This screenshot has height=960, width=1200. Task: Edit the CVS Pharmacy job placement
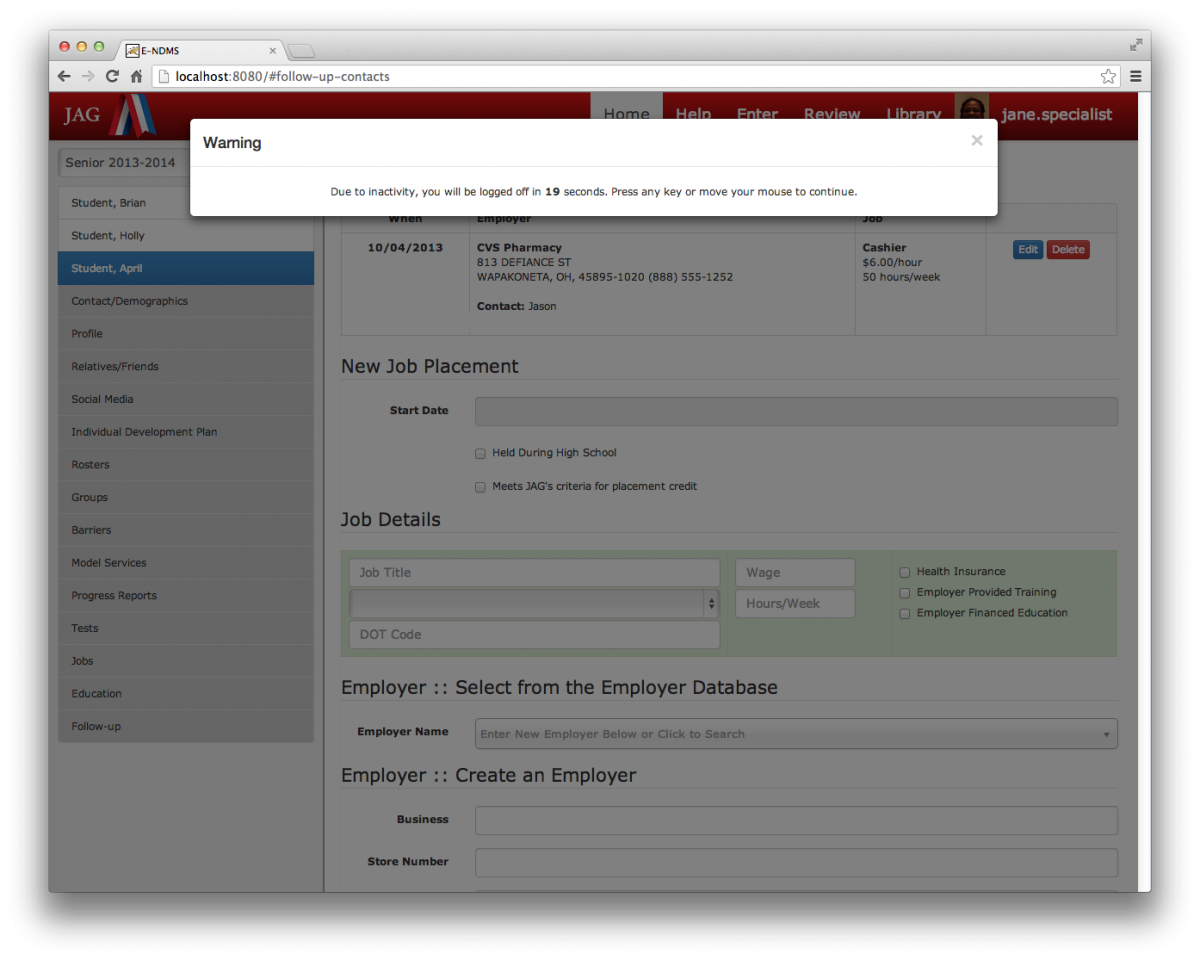(x=1028, y=249)
